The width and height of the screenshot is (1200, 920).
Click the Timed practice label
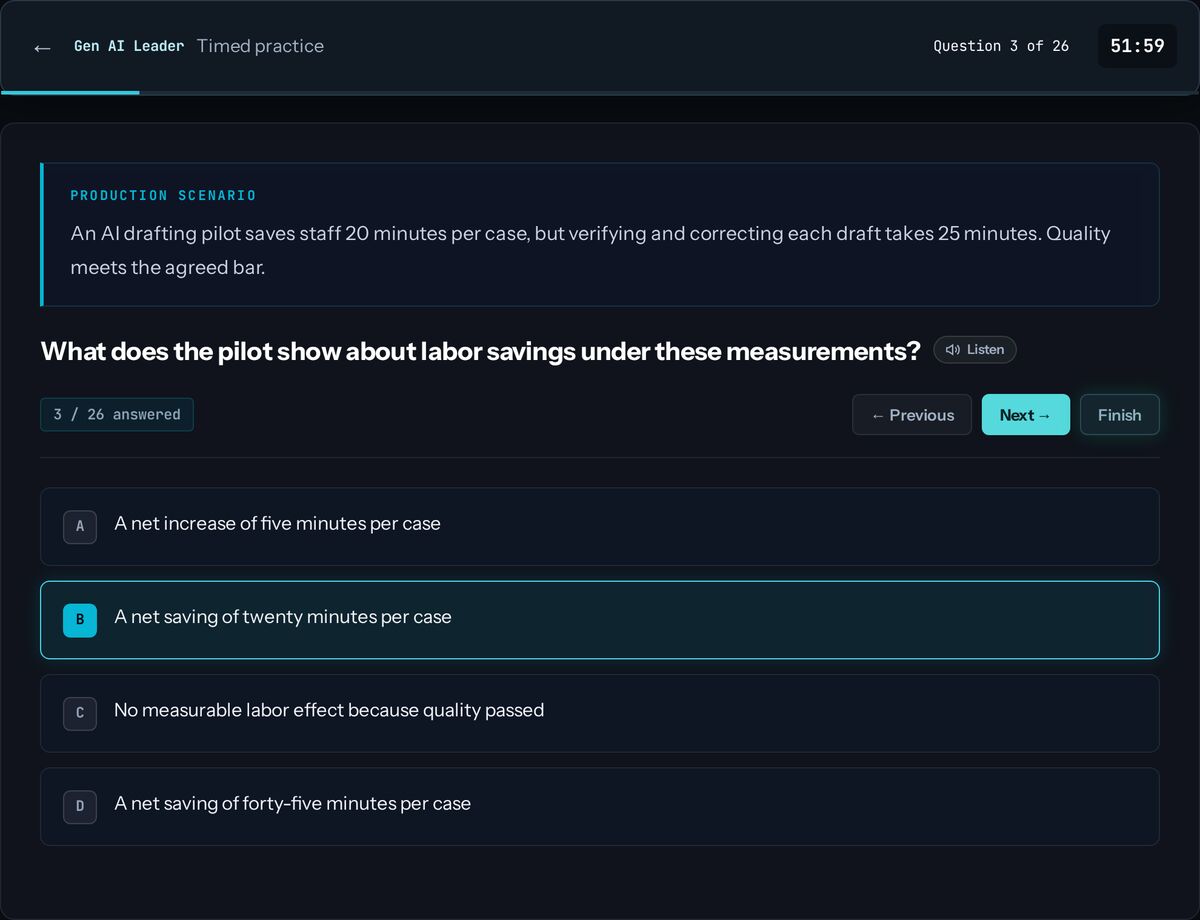coord(260,46)
